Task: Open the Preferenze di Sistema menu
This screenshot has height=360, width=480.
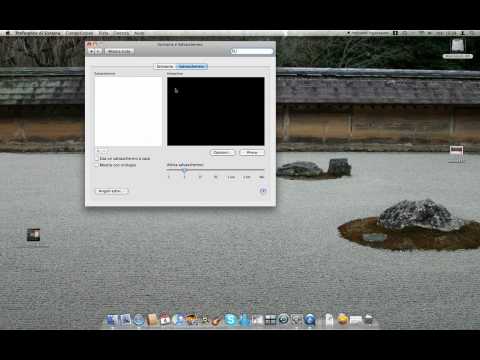Action: pos(38,33)
